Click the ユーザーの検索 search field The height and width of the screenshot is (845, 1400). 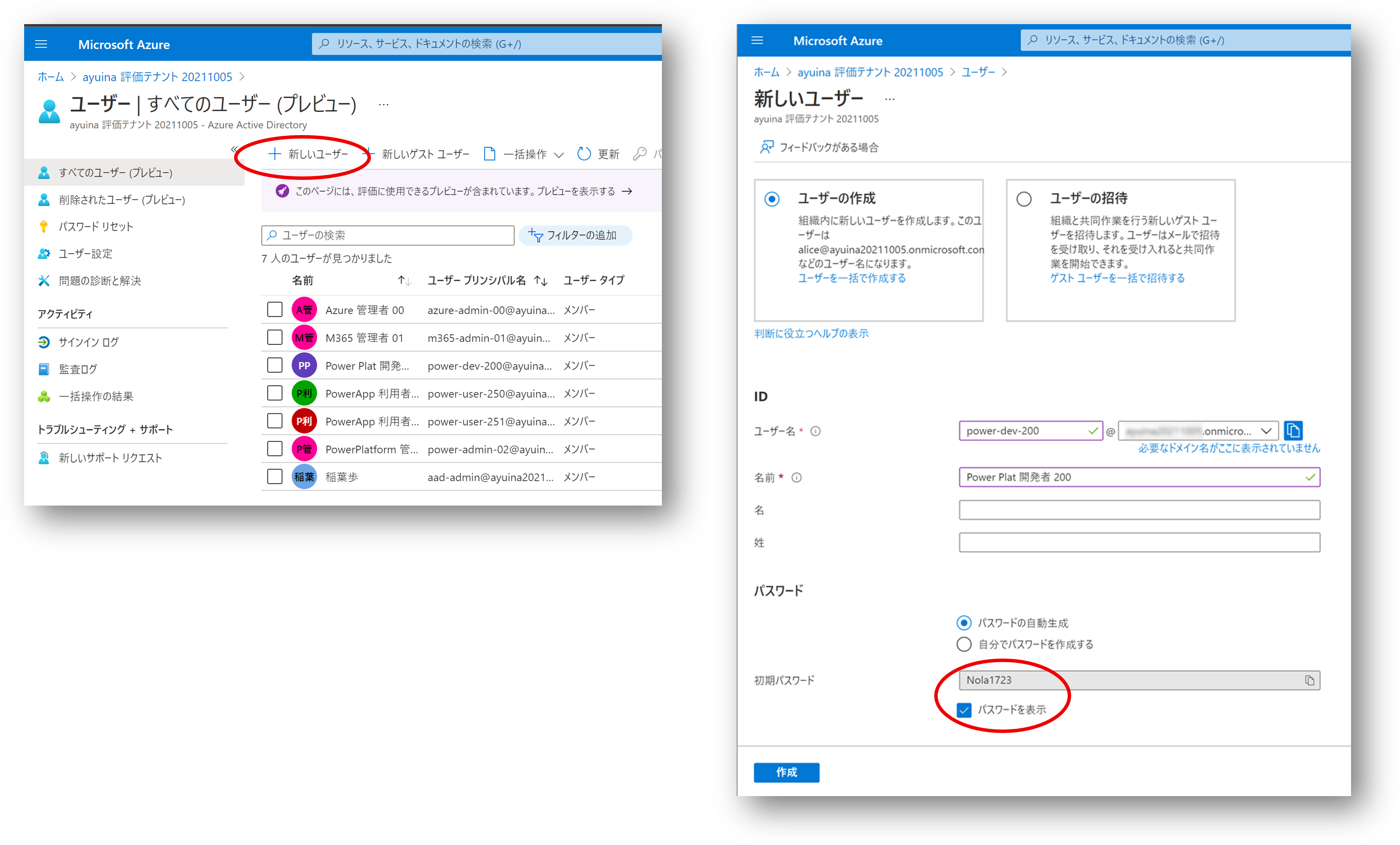pyautogui.click(x=387, y=235)
